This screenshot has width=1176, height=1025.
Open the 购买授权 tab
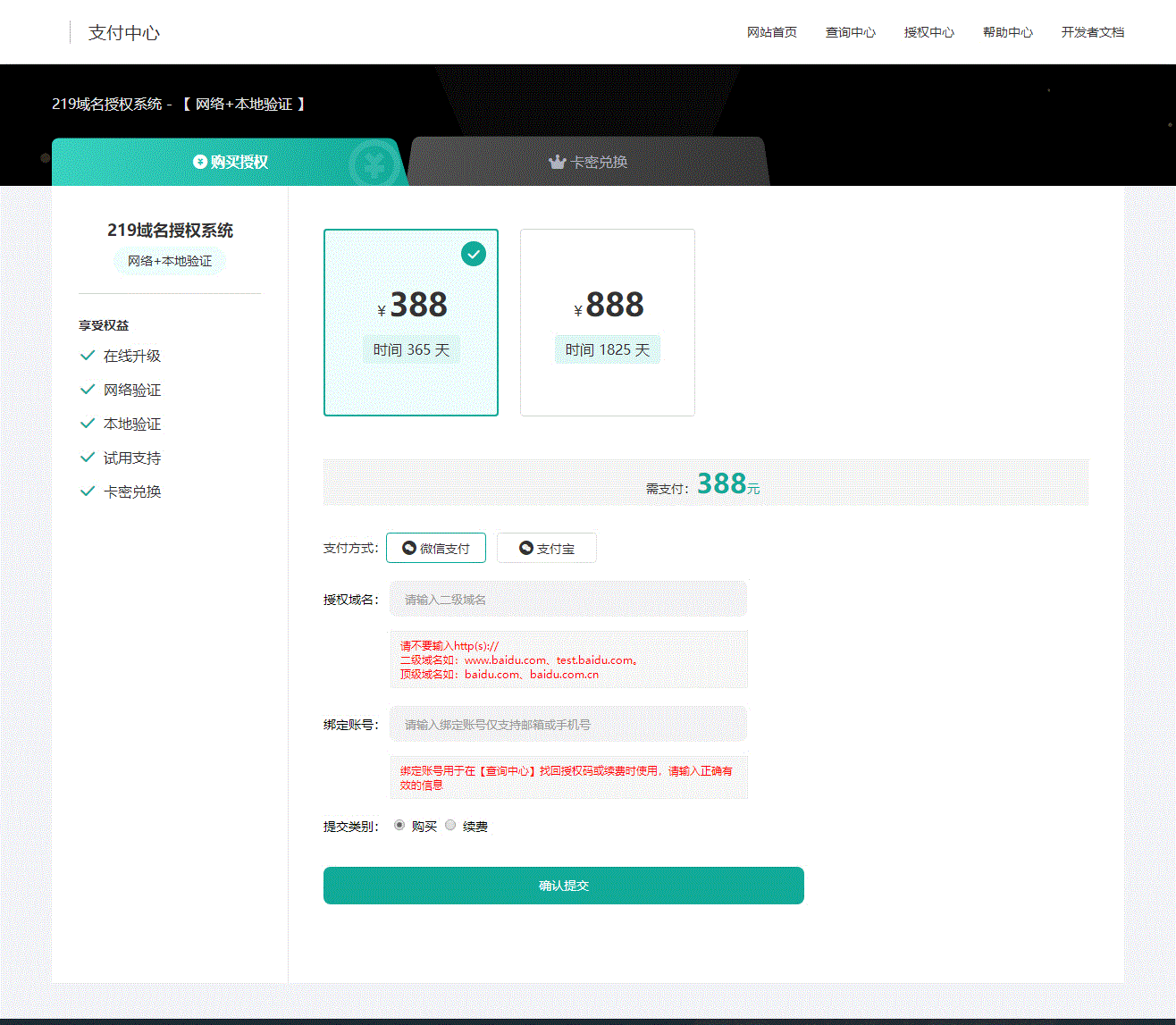click(x=230, y=162)
